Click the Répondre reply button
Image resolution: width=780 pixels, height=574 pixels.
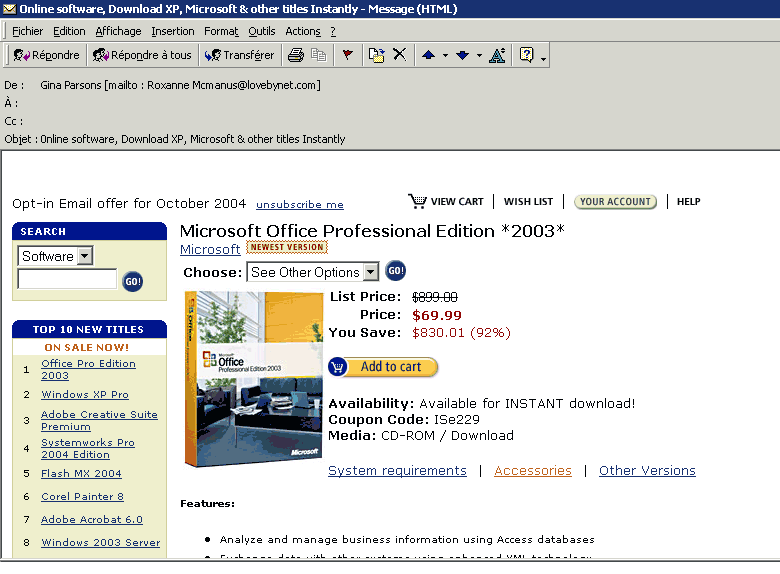tap(46, 55)
